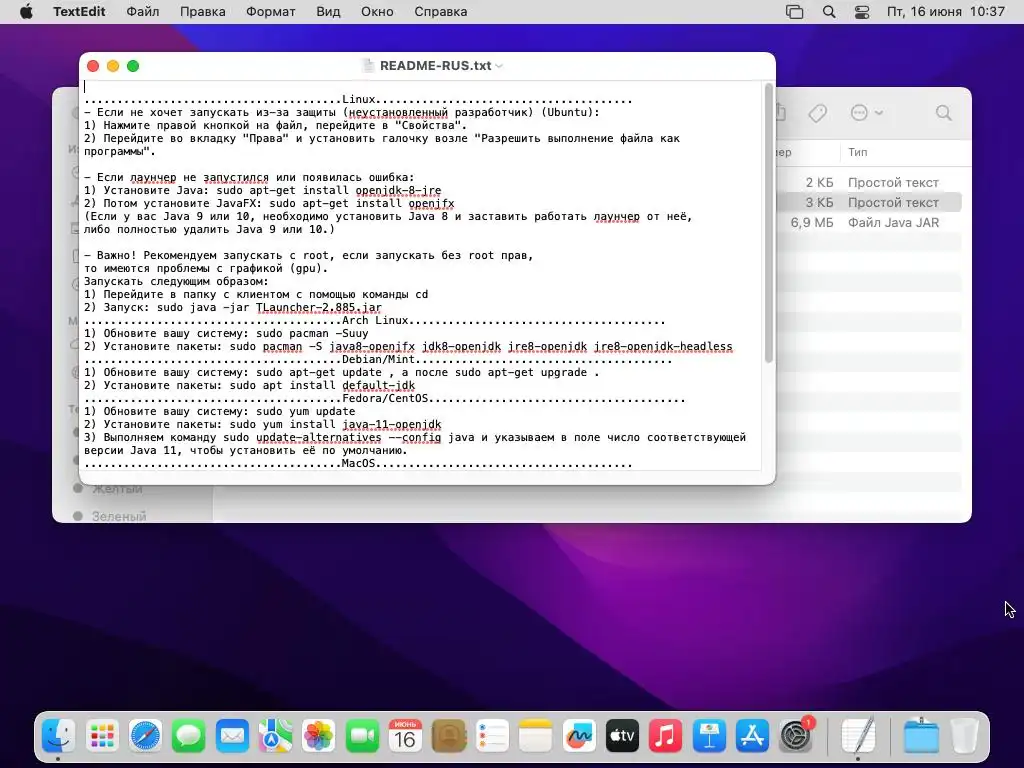Viewport: 1024px width, 768px height.
Task: Launch Safari from the Dock
Action: pyautogui.click(x=145, y=735)
